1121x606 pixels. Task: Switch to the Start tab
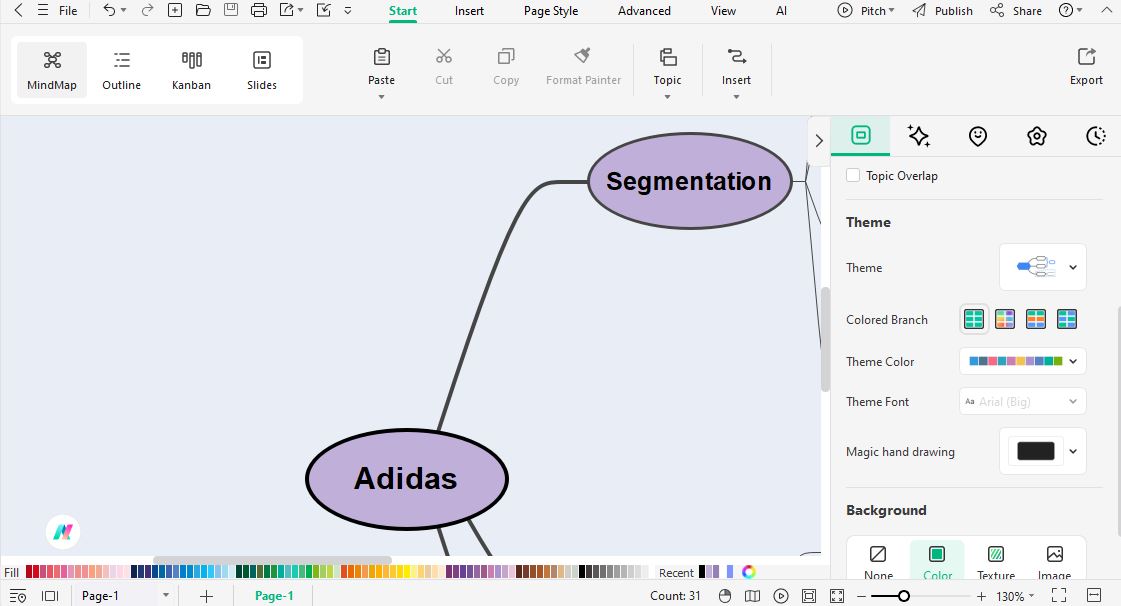click(403, 11)
